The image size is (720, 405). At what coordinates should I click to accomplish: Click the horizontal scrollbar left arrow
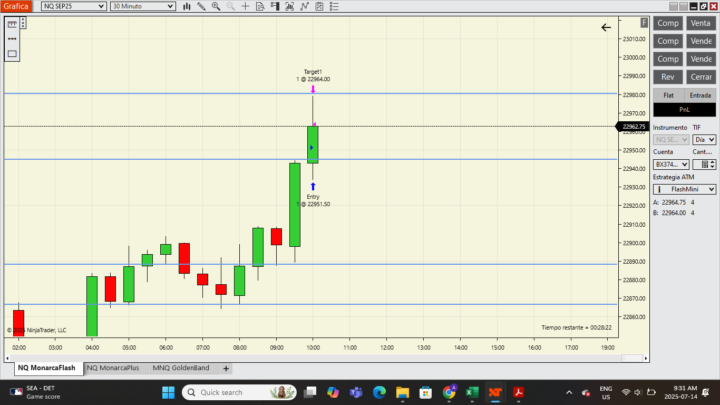[x=7, y=358]
